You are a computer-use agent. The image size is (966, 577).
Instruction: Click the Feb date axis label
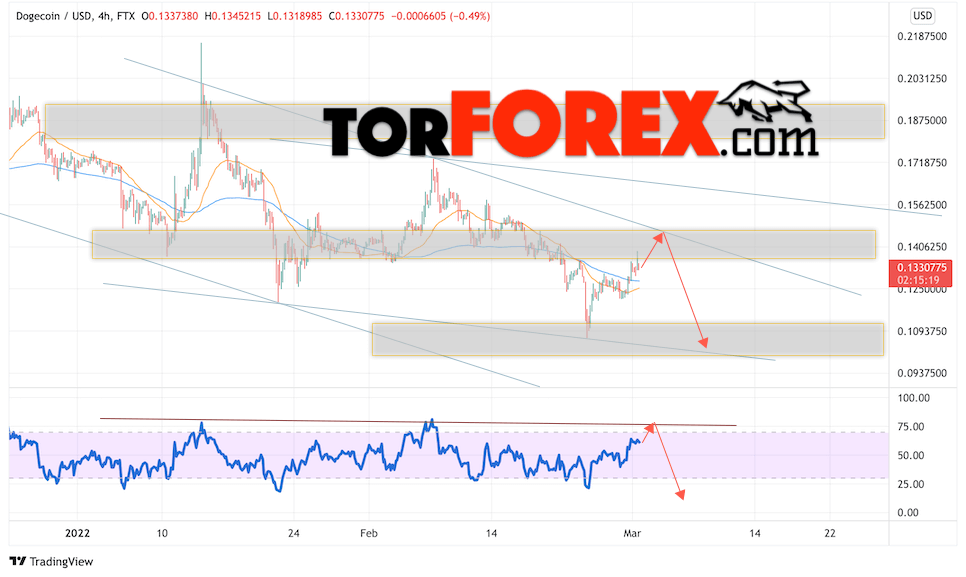(369, 533)
